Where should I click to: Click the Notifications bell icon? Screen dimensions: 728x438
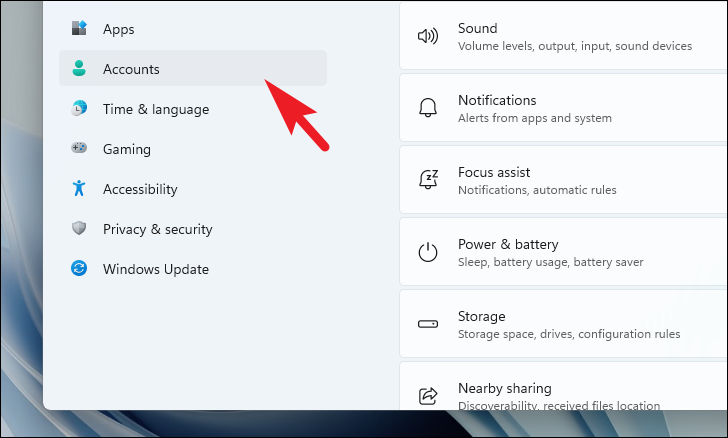tap(428, 108)
